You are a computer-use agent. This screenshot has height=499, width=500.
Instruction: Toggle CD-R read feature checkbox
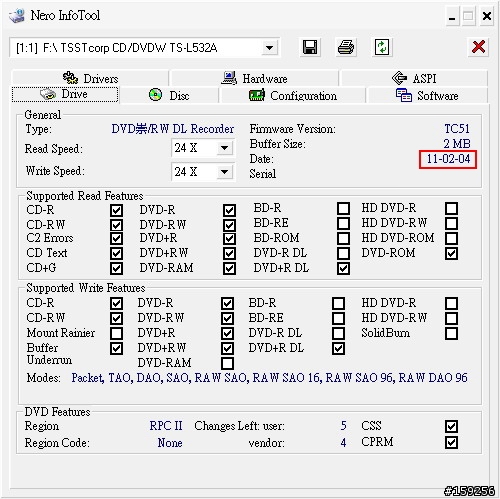tap(116, 210)
